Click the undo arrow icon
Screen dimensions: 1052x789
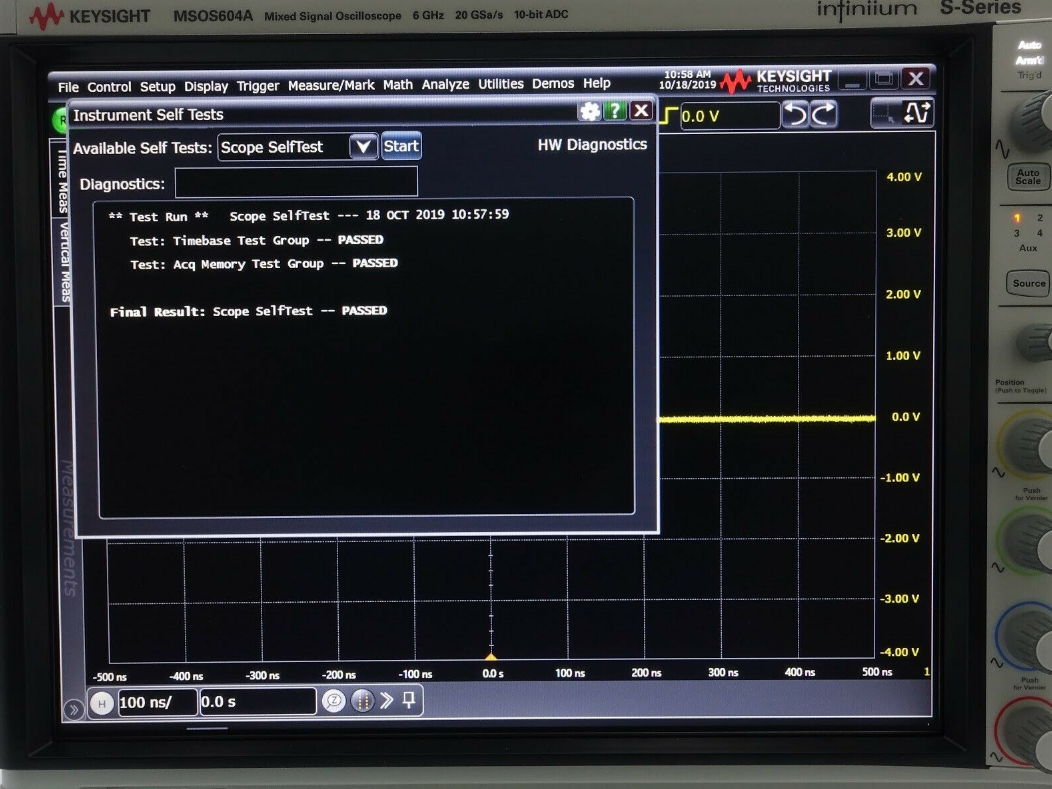[x=796, y=115]
